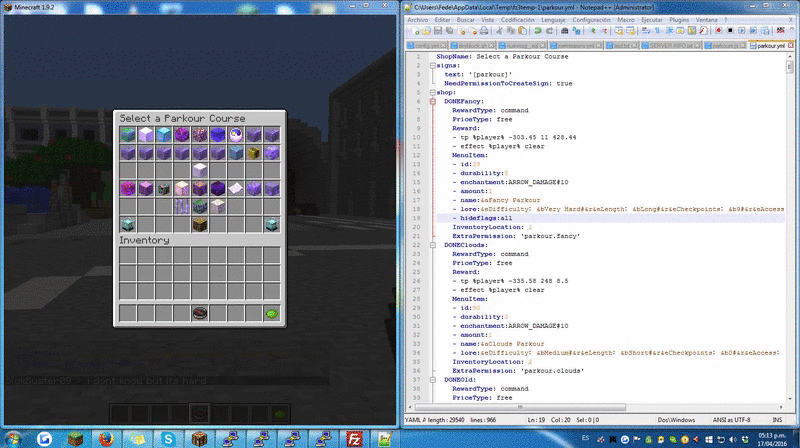Screen dimensions: 800x448
Task: Collapse the DONEFancy fold marker on line 6
Action: (x=433, y=102)
